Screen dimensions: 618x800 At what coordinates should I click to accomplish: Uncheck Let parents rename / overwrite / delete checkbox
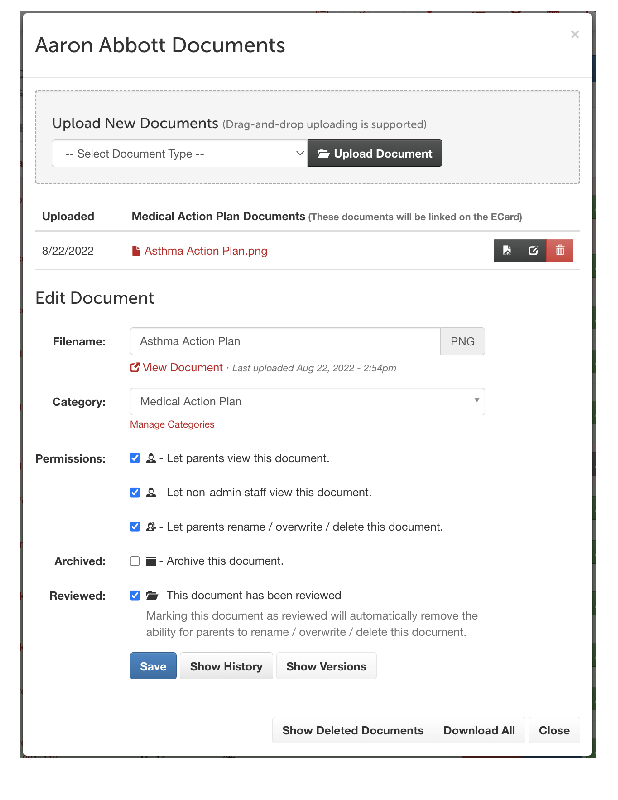pos(135,527)
